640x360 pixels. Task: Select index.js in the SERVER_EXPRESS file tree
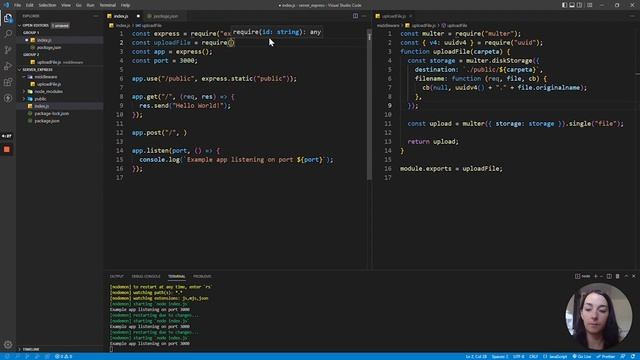pyautogui.click(x=60, y=106)
